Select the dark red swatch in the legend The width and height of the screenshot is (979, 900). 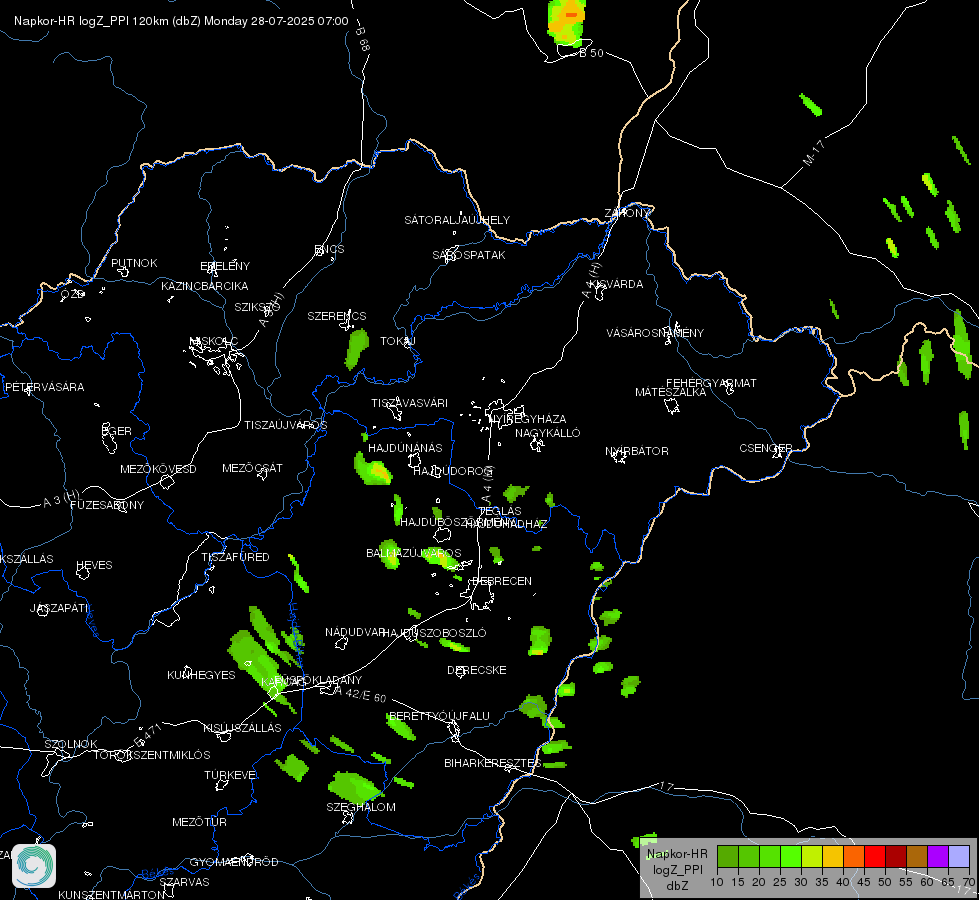(x=895, y=856)
